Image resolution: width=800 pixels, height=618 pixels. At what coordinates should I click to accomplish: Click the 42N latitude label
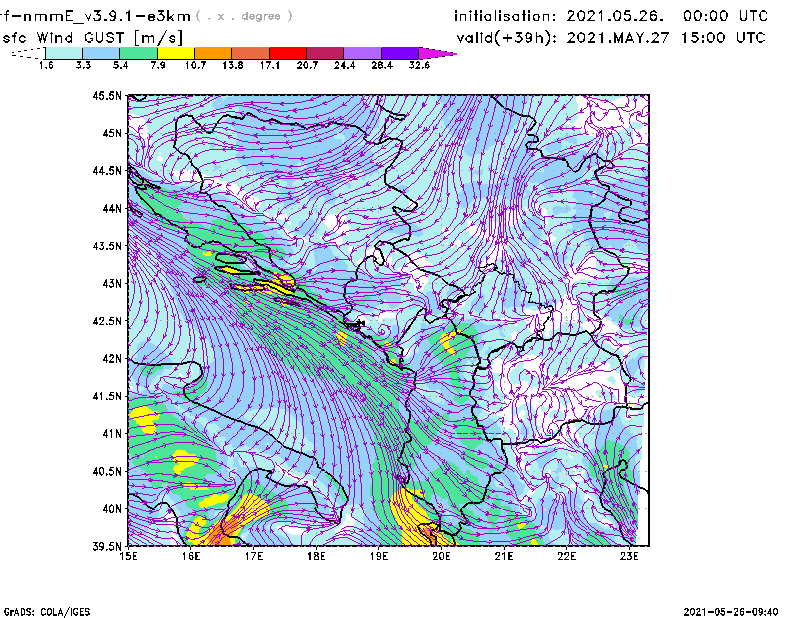(x=112, y=359)
